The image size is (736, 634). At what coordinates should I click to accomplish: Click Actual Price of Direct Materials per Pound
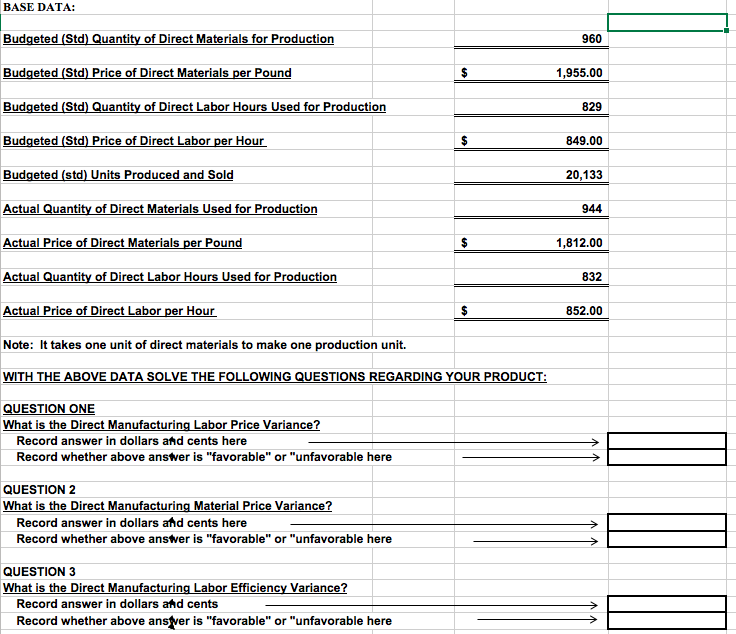pos(123,243)
